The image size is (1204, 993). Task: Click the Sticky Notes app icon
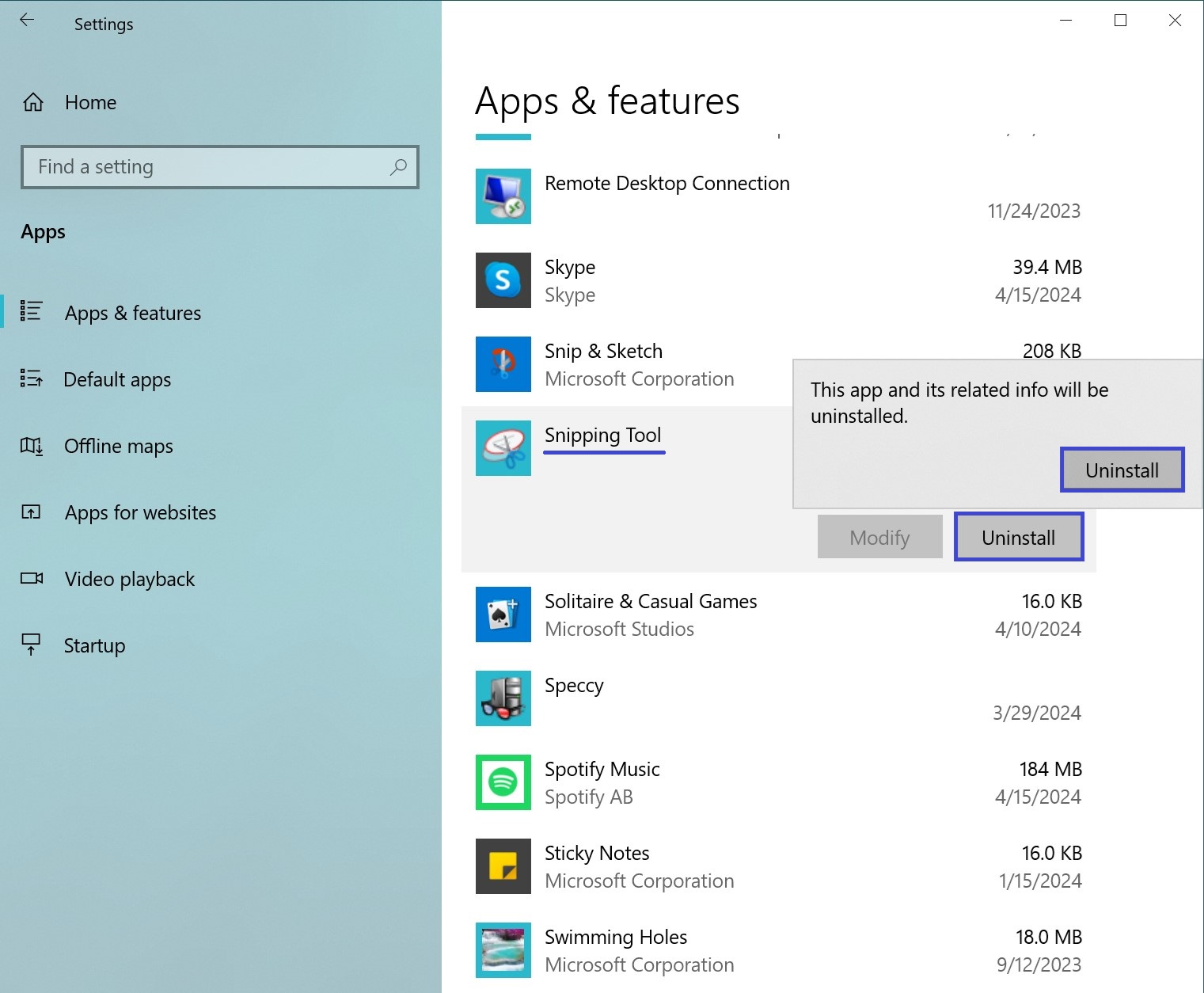coord(503,866)
